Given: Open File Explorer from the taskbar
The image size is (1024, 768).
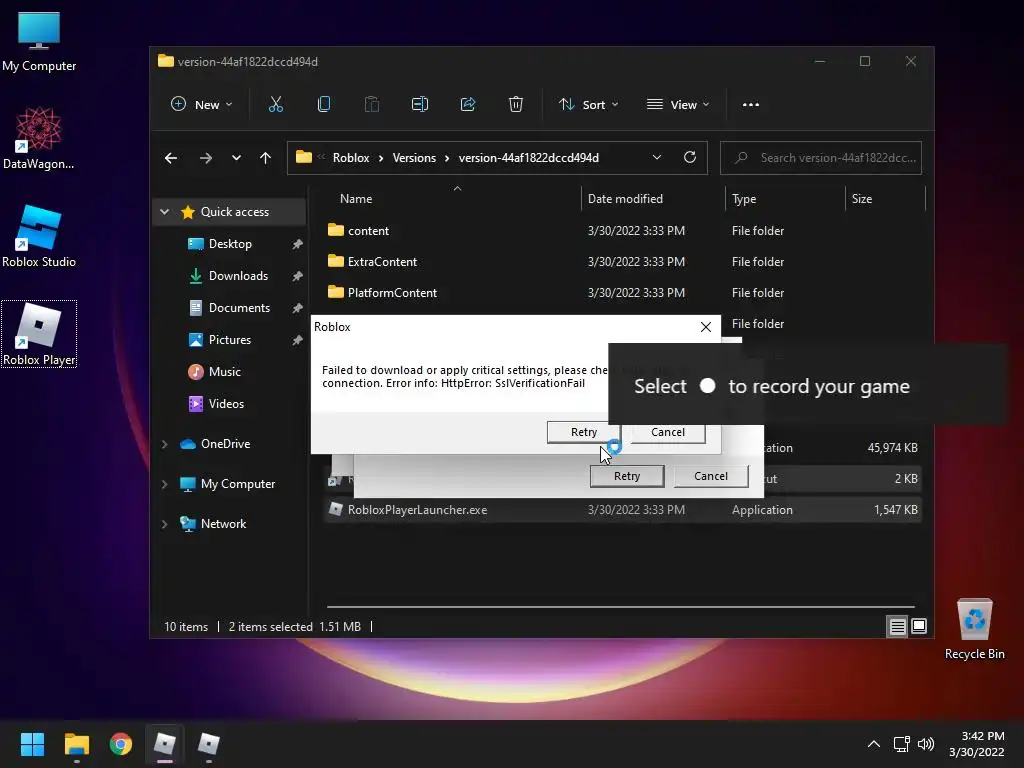Looking at the screenshot, I should click(x=76, y=744).
